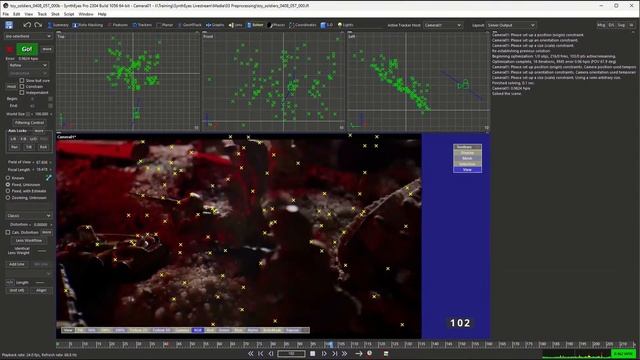Open the Refine solving mode dropdown

tap(28, 65)
